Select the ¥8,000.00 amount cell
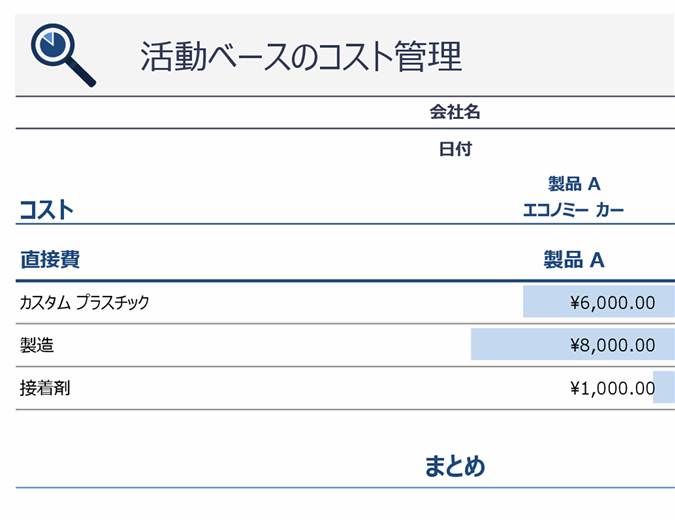This screenshot has width=675, height=520. pyautogui.click(x=612, y=346)
